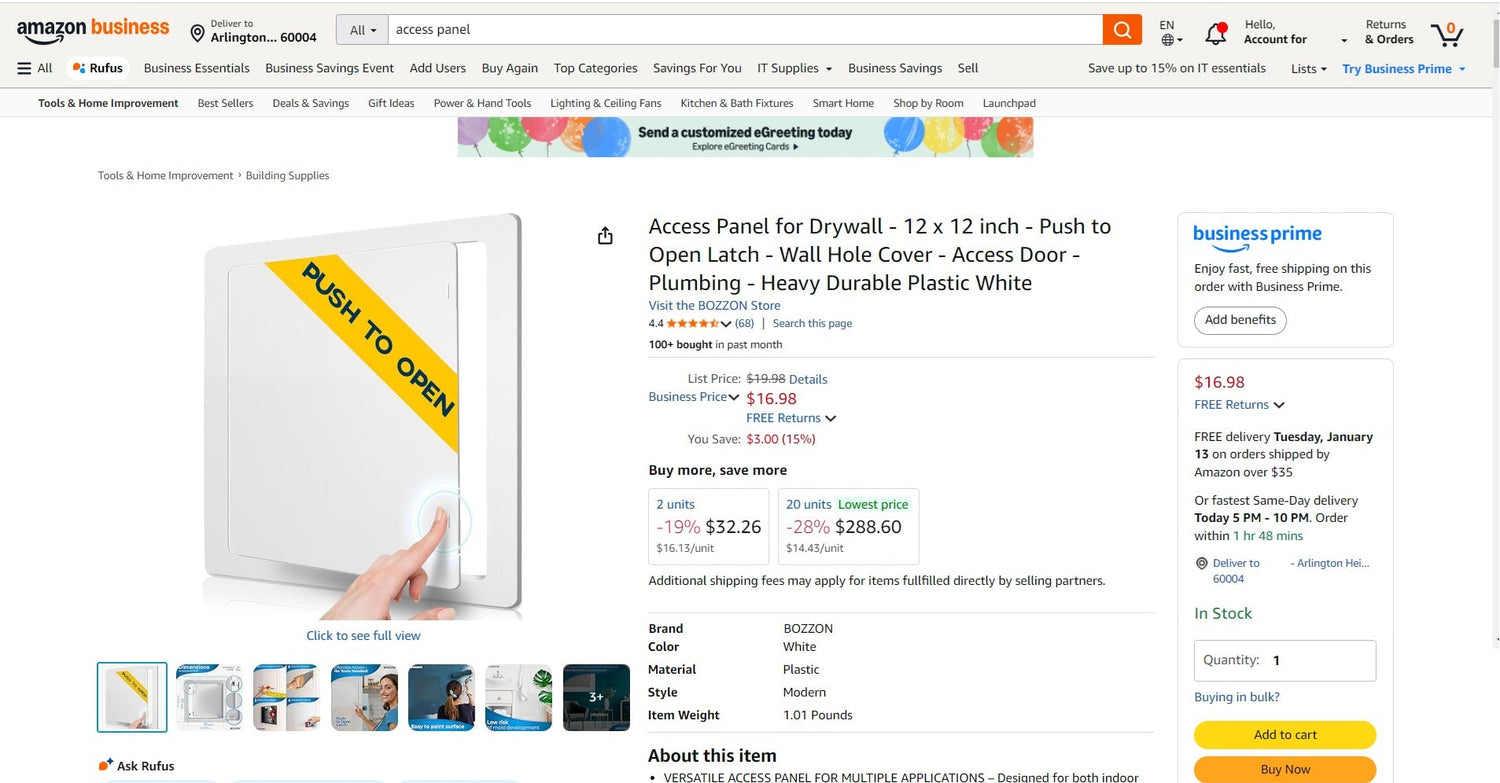Select the 20 units lowest price option
The height and width of the screenshot is (783, 1500).
pos(848,526)
